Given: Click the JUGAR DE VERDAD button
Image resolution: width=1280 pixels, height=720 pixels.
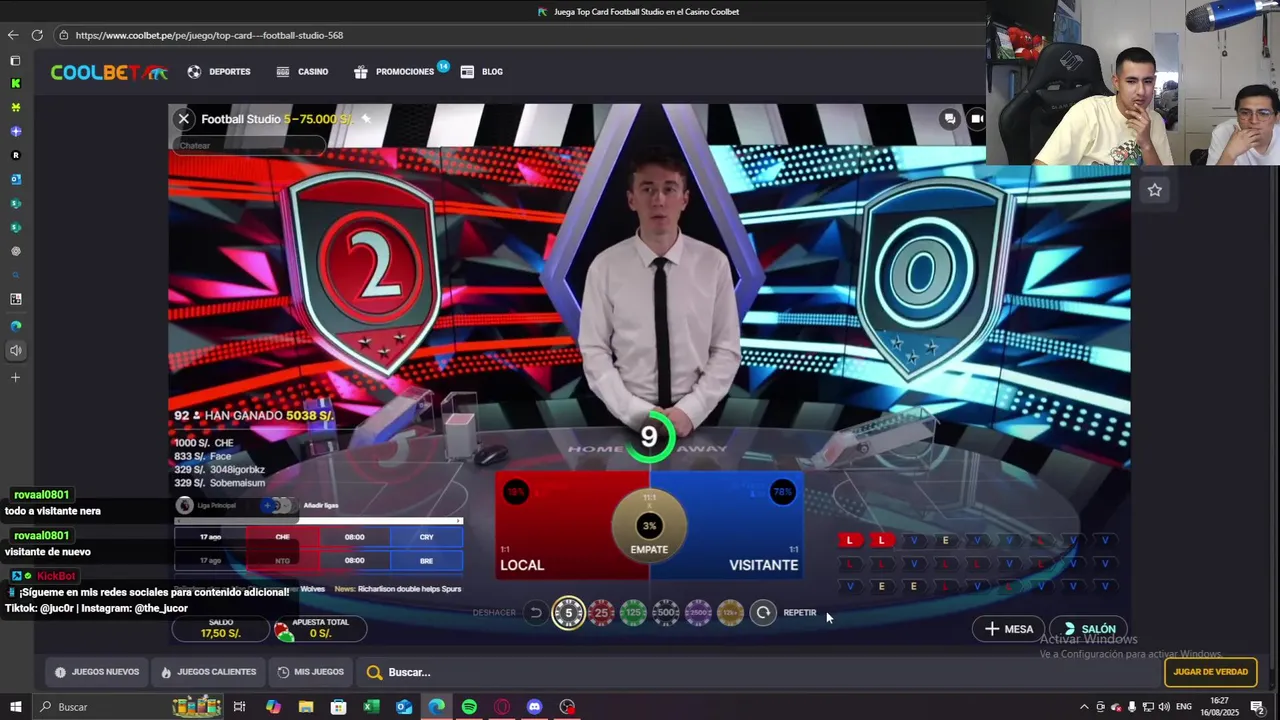Looking at the screenshot, I should 1211,672.
